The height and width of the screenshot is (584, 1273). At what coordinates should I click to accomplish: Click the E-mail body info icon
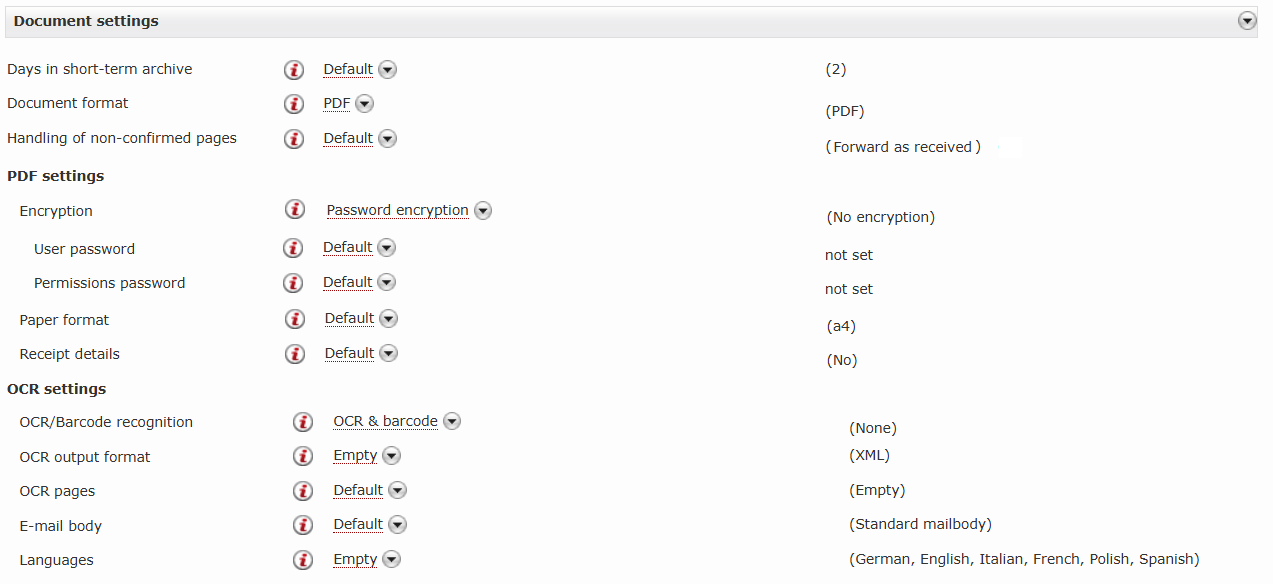303,525
